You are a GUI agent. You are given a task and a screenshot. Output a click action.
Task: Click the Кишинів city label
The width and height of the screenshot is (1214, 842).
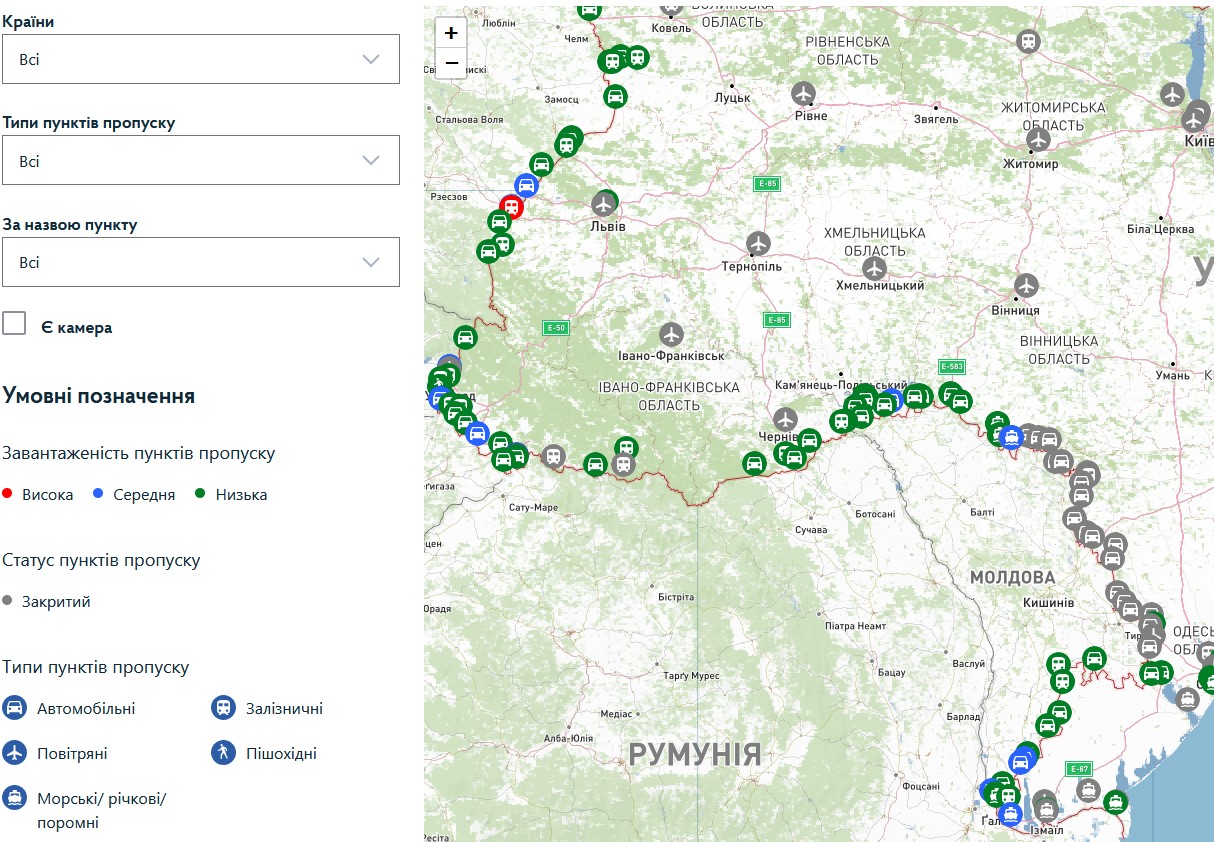pyautogui.click(x=1048, y=603)
